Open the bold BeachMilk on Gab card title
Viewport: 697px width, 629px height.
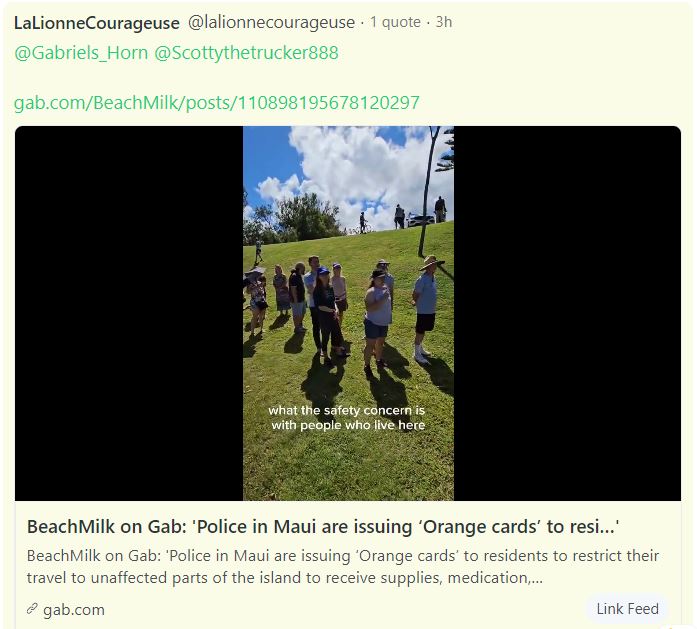[323, 527]
